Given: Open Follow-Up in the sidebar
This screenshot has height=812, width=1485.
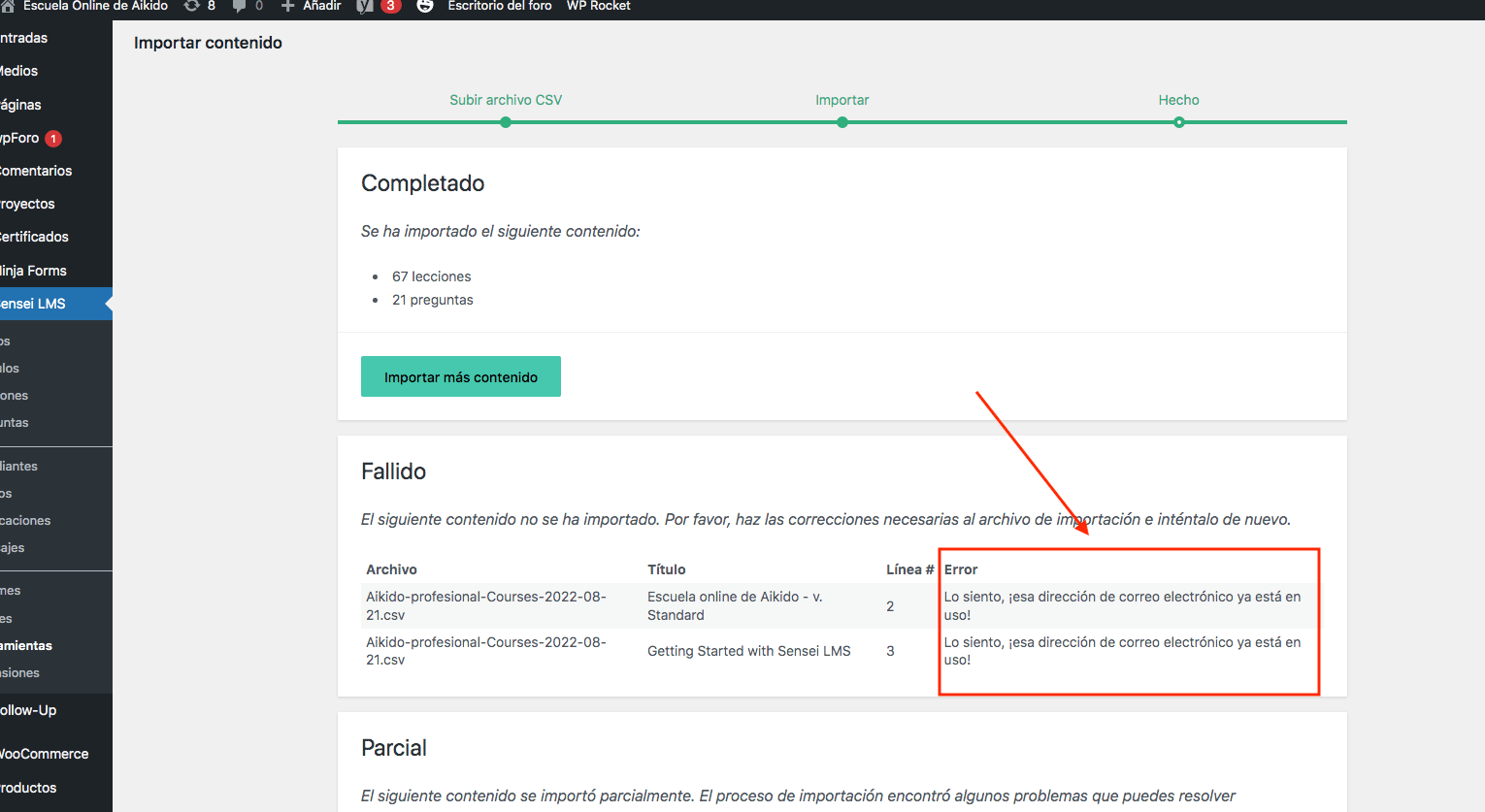Looking at the screenshot, I should point(28,710).
